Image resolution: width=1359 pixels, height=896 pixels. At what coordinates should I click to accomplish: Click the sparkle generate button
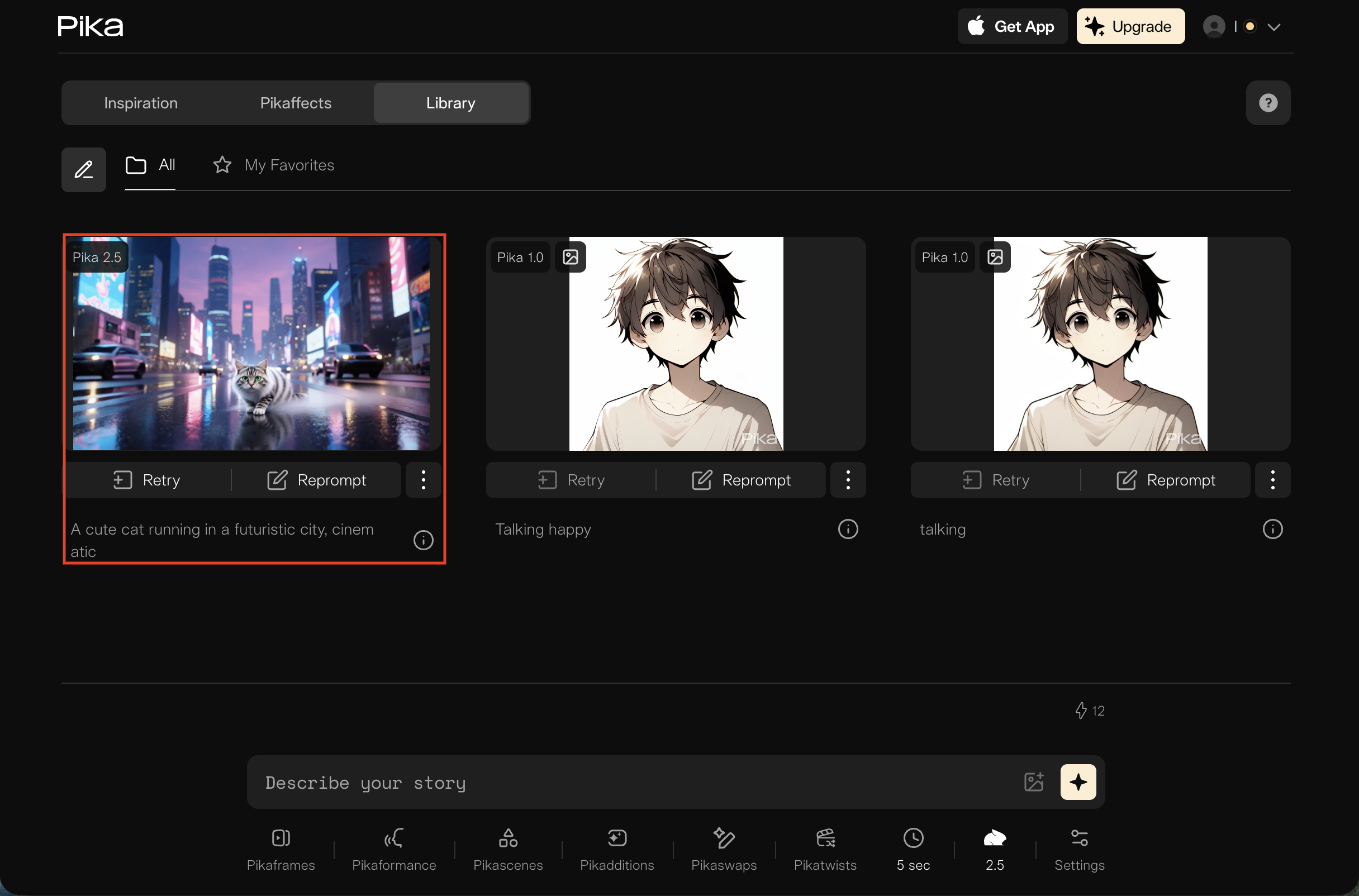[x=1078, y=781]
